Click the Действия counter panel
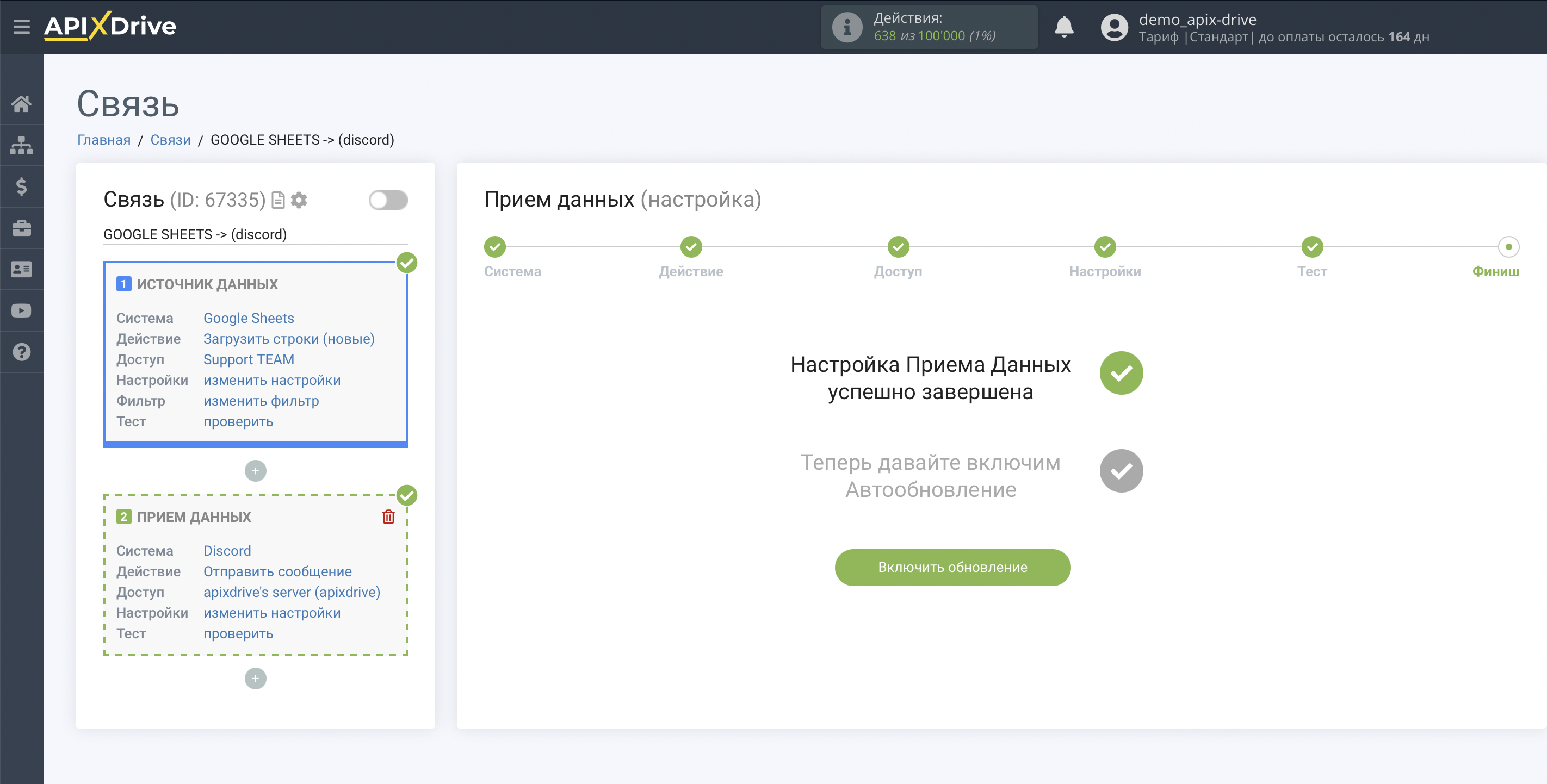1547x784 pixels. 929,27
